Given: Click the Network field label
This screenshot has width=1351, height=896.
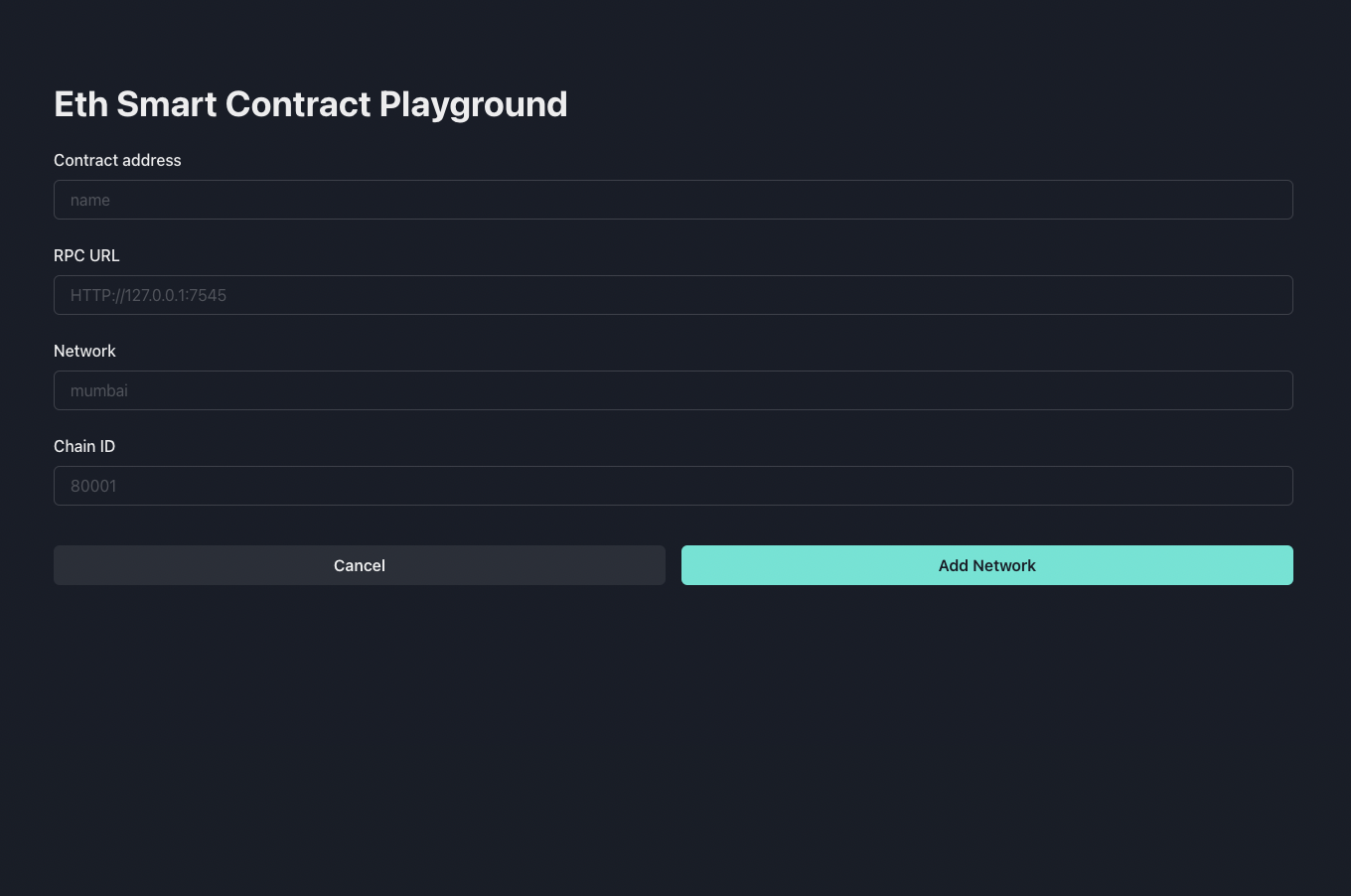Looking at the screenshot, I should click(x=84, y=351).
